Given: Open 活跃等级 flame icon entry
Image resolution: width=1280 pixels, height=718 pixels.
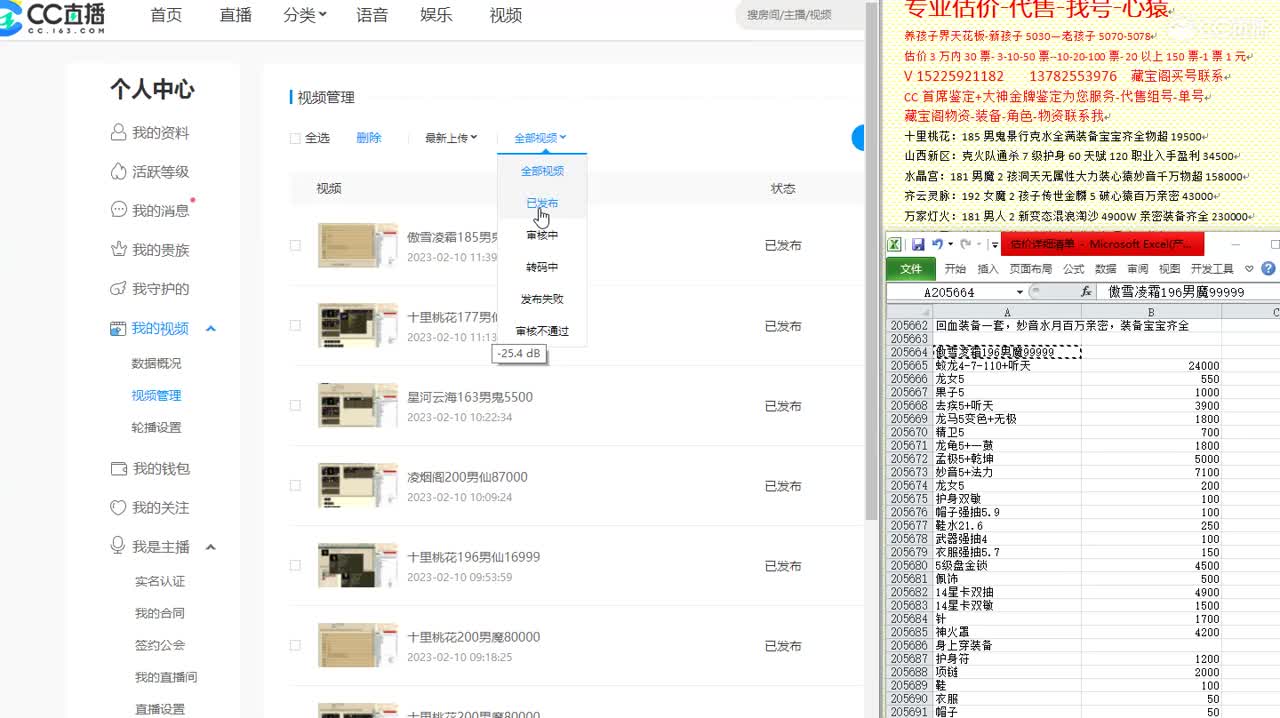Looking at the screenshot, I should [119, 171].
